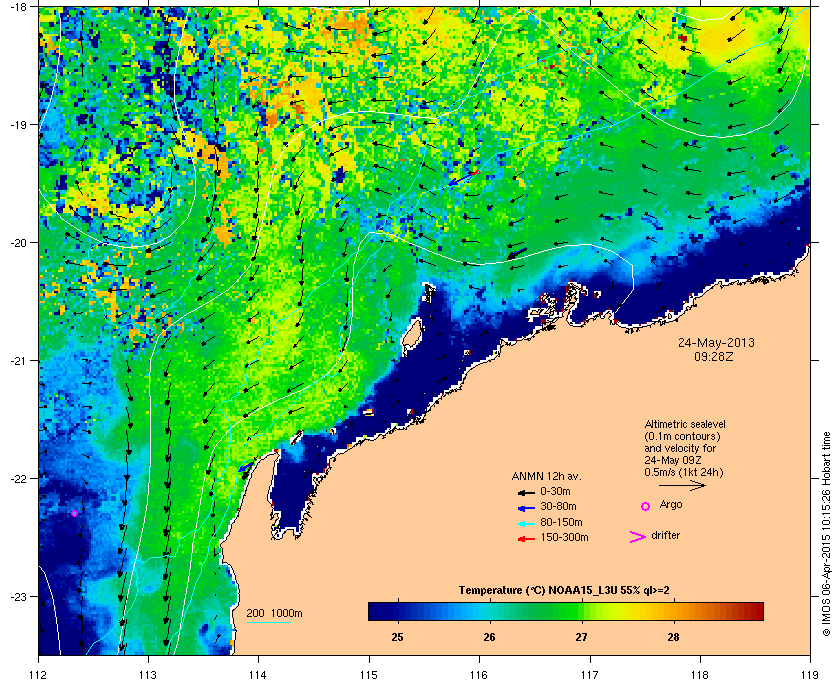This screenshot has height=680, width=840.
Task: Click the '30-80m' depth label
Action: 558,506
